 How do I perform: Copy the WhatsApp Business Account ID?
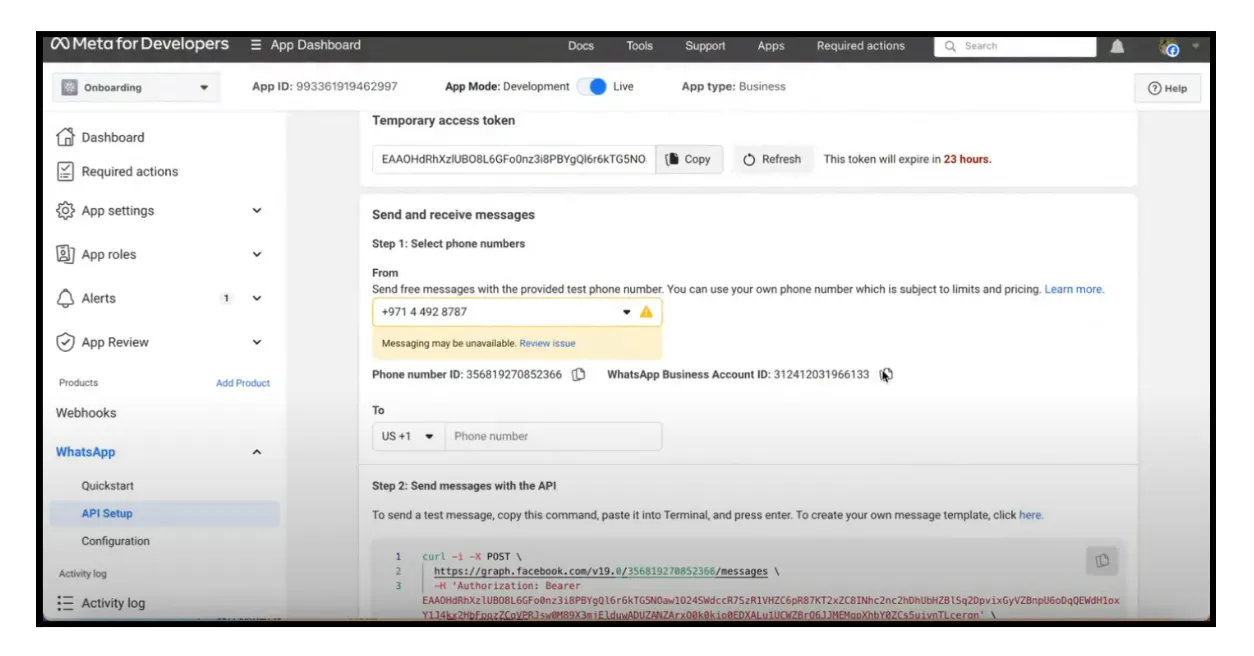pyautogui.click(x=886, y=374)
